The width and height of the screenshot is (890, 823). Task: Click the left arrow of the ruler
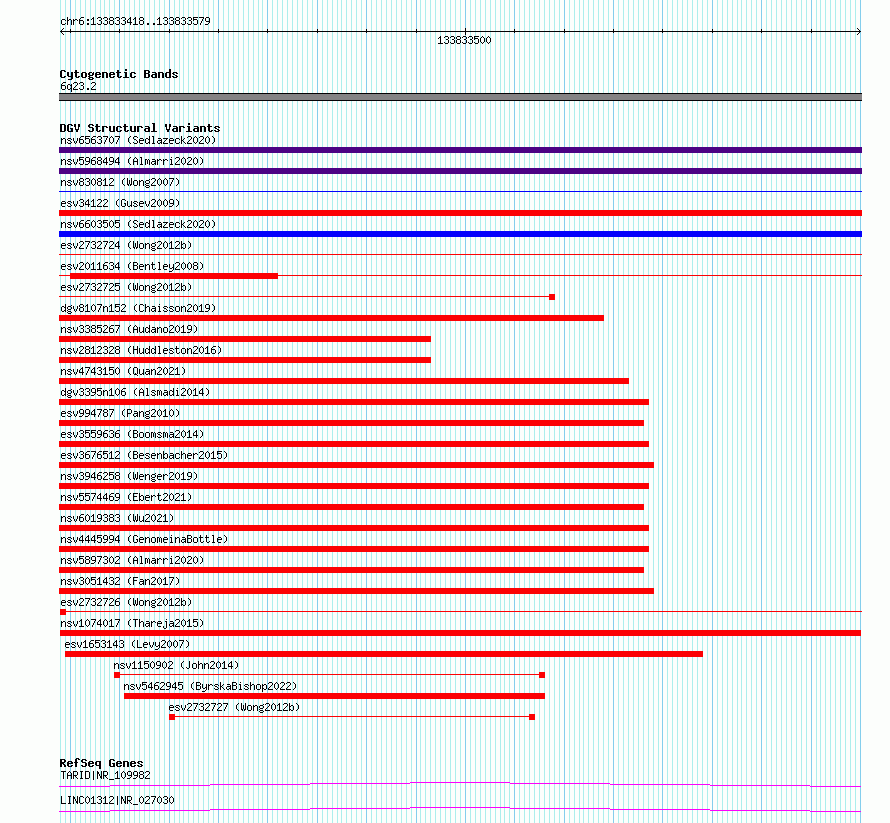pos(62,32)
